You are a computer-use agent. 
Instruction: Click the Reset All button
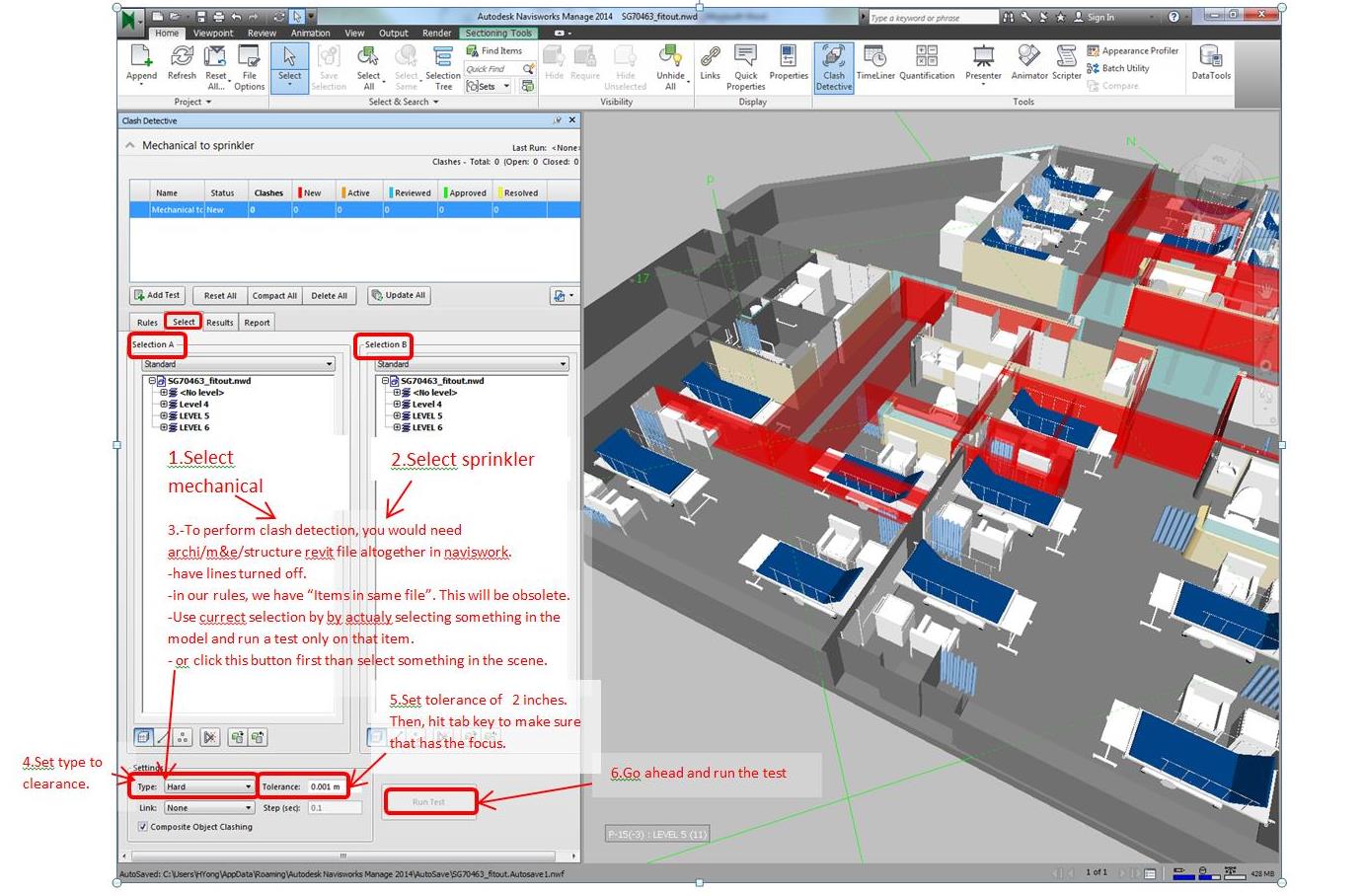pyautogui.click(x=220, y=295)
